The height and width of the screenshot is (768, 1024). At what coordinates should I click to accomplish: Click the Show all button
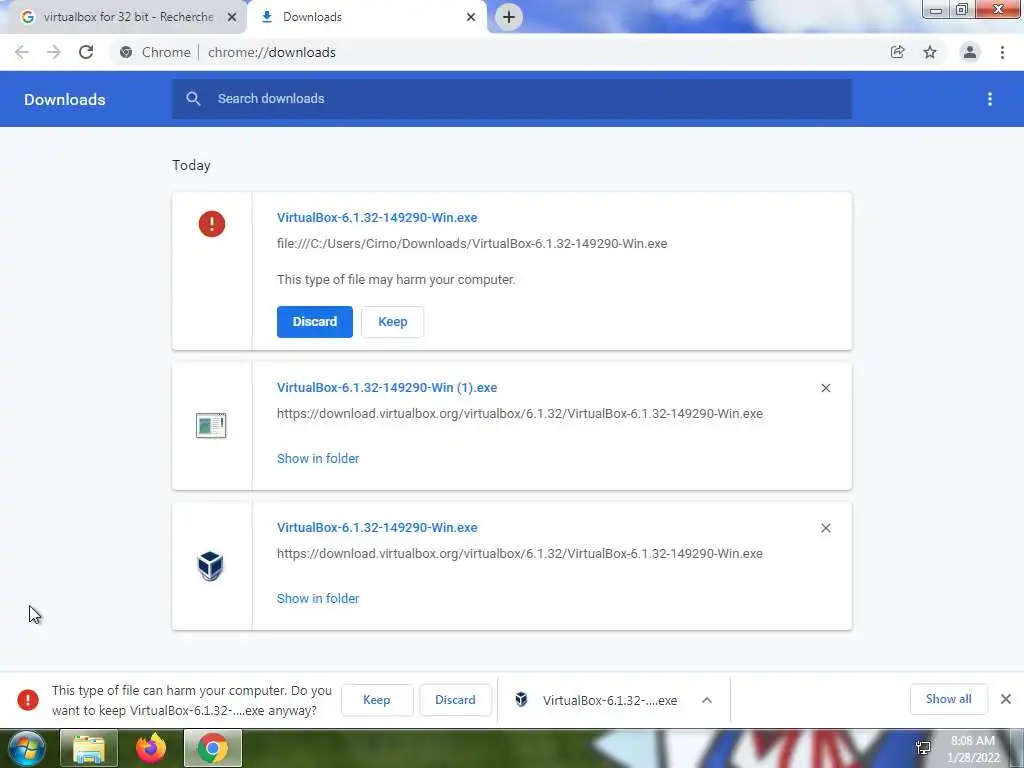[x=948, y=699]
